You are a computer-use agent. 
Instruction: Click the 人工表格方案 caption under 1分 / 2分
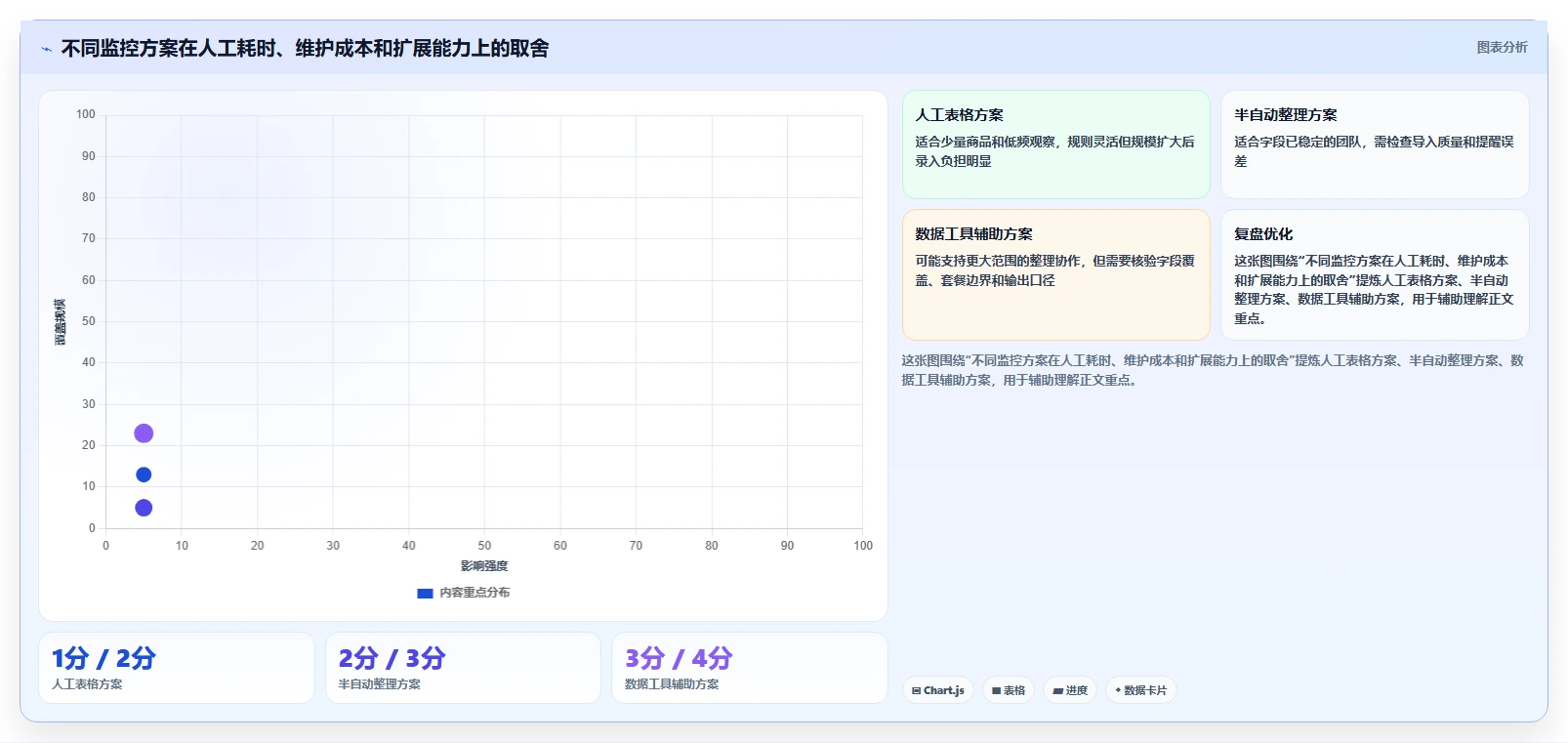click(x=87, y=684)
